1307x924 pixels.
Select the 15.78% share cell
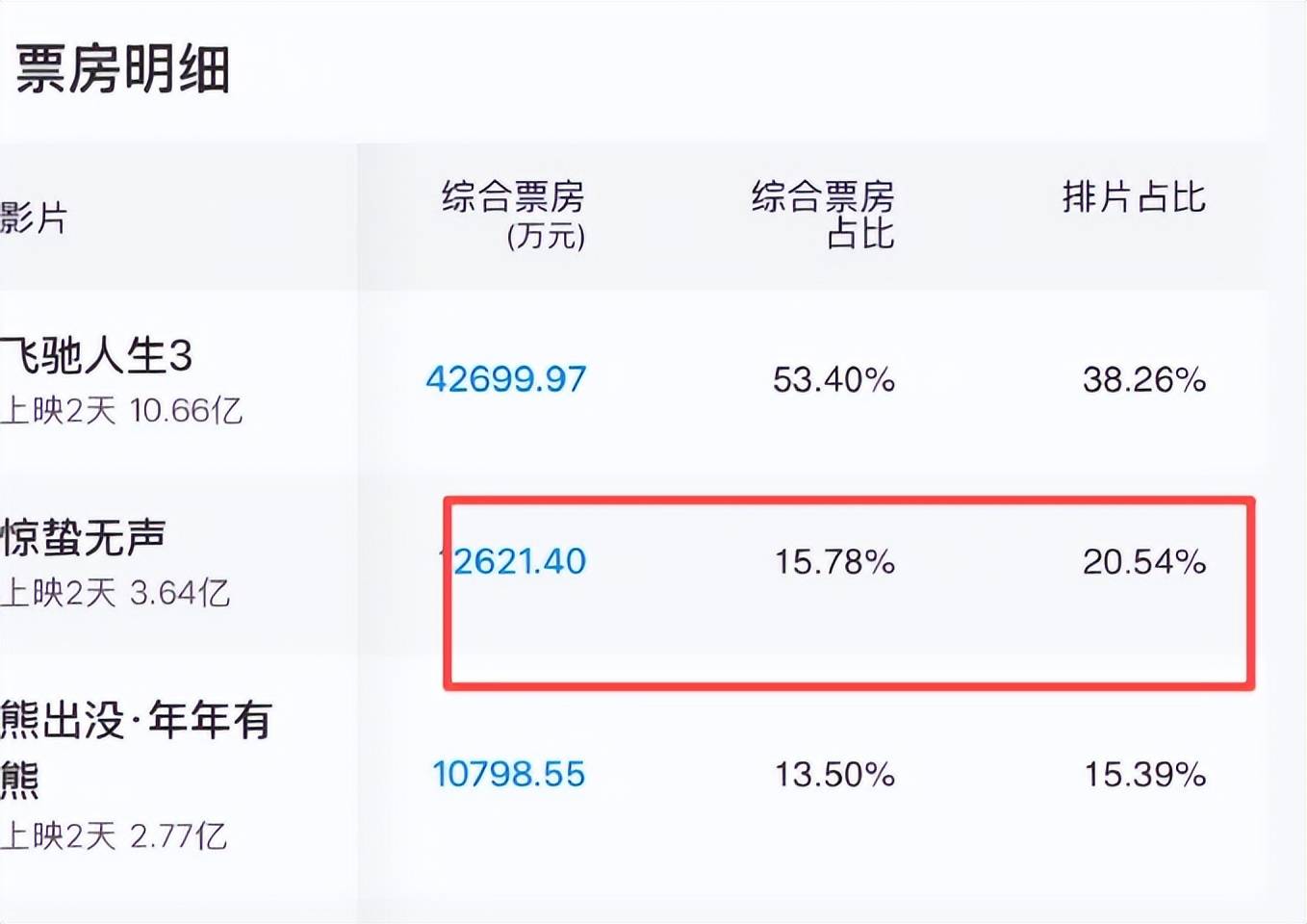tap(834, 561)
